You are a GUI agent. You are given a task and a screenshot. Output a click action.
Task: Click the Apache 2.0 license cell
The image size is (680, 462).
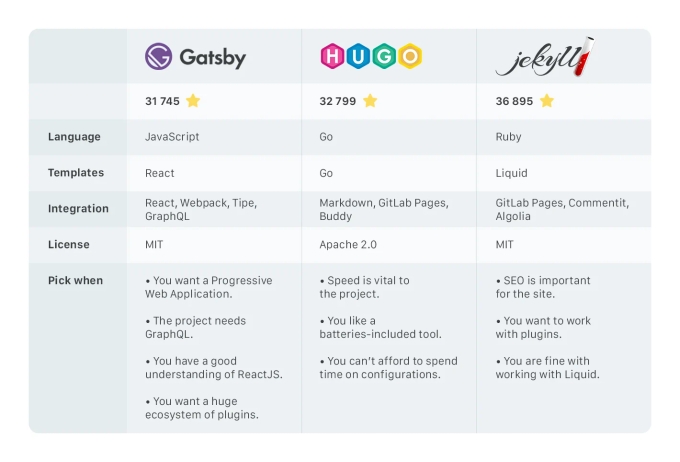pos(348,245)
